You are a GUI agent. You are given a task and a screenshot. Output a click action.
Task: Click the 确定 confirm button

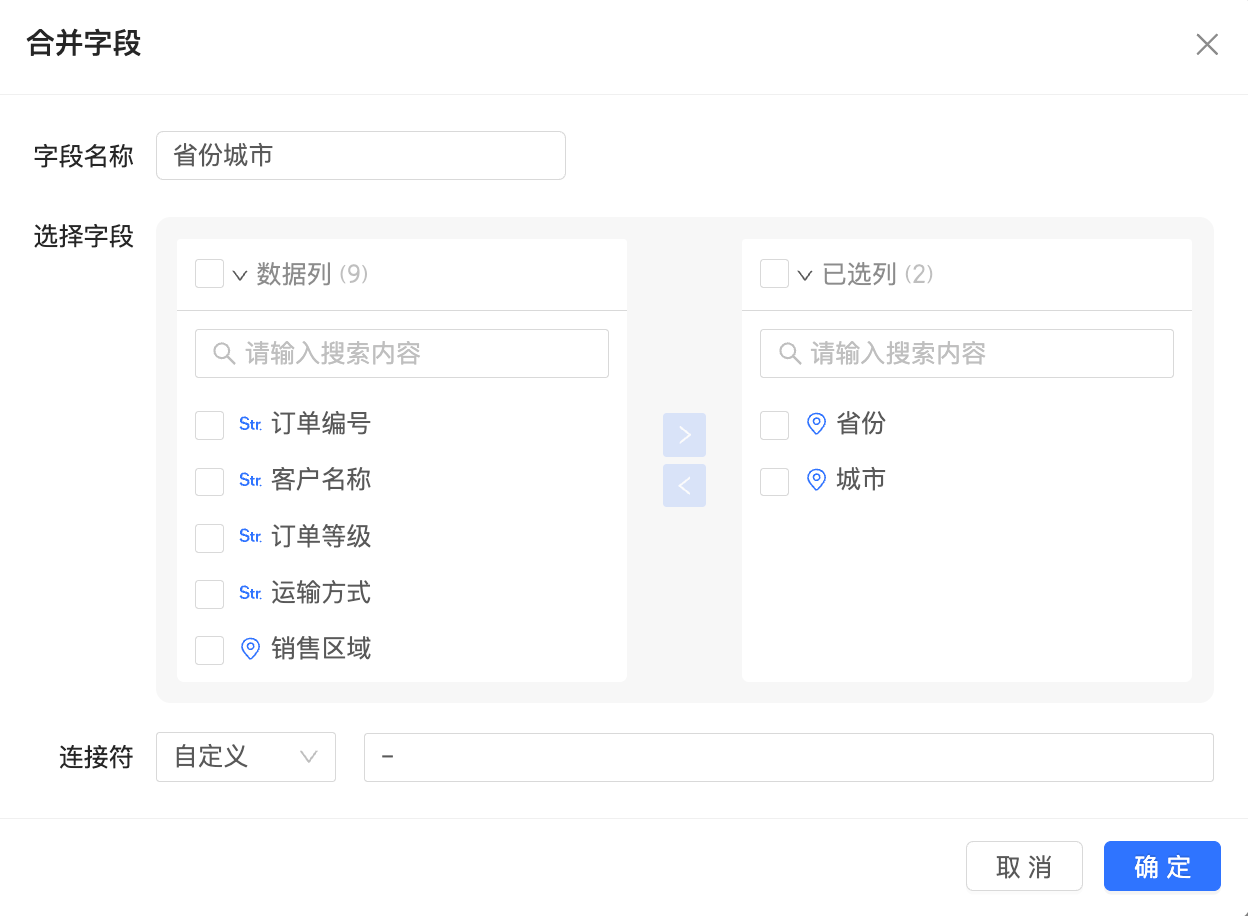coord(1162,866)
